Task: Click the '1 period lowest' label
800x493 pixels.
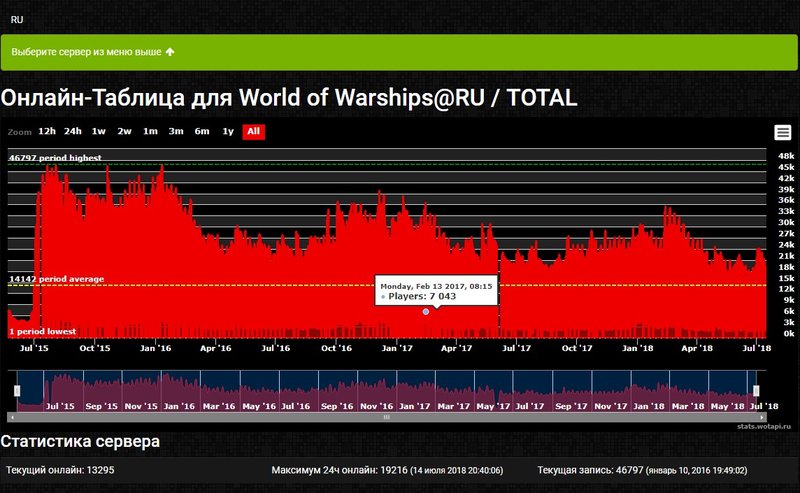Action: (42, 331)
